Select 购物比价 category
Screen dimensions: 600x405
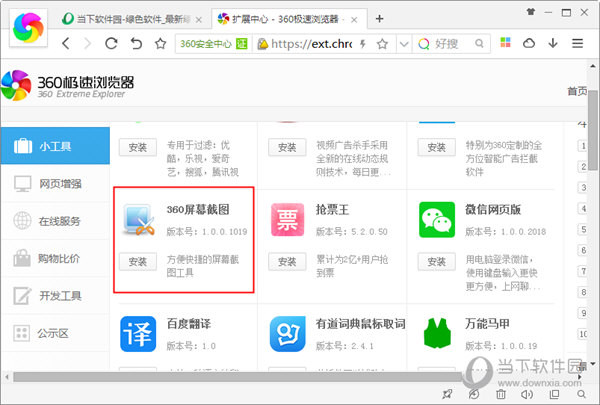coord(55,258)
